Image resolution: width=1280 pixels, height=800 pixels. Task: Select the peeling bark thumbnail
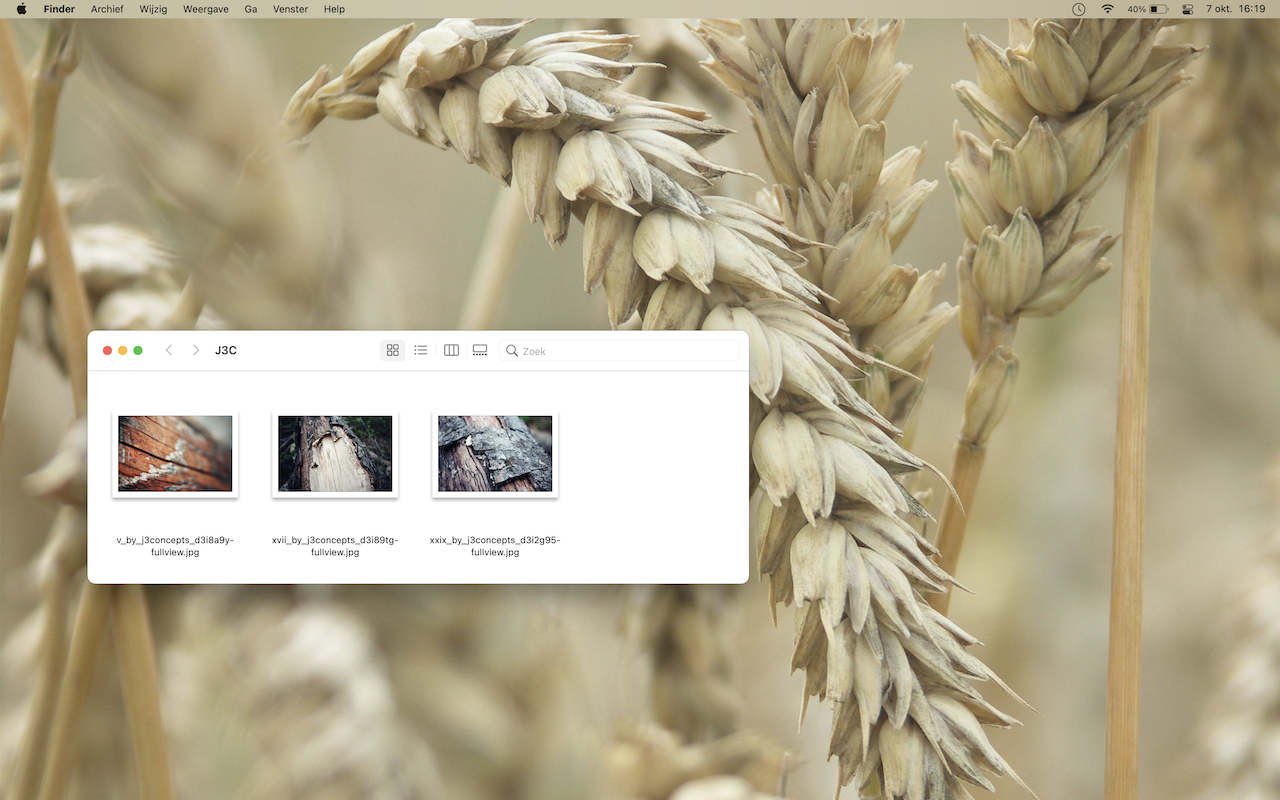[x=495, y=454]
